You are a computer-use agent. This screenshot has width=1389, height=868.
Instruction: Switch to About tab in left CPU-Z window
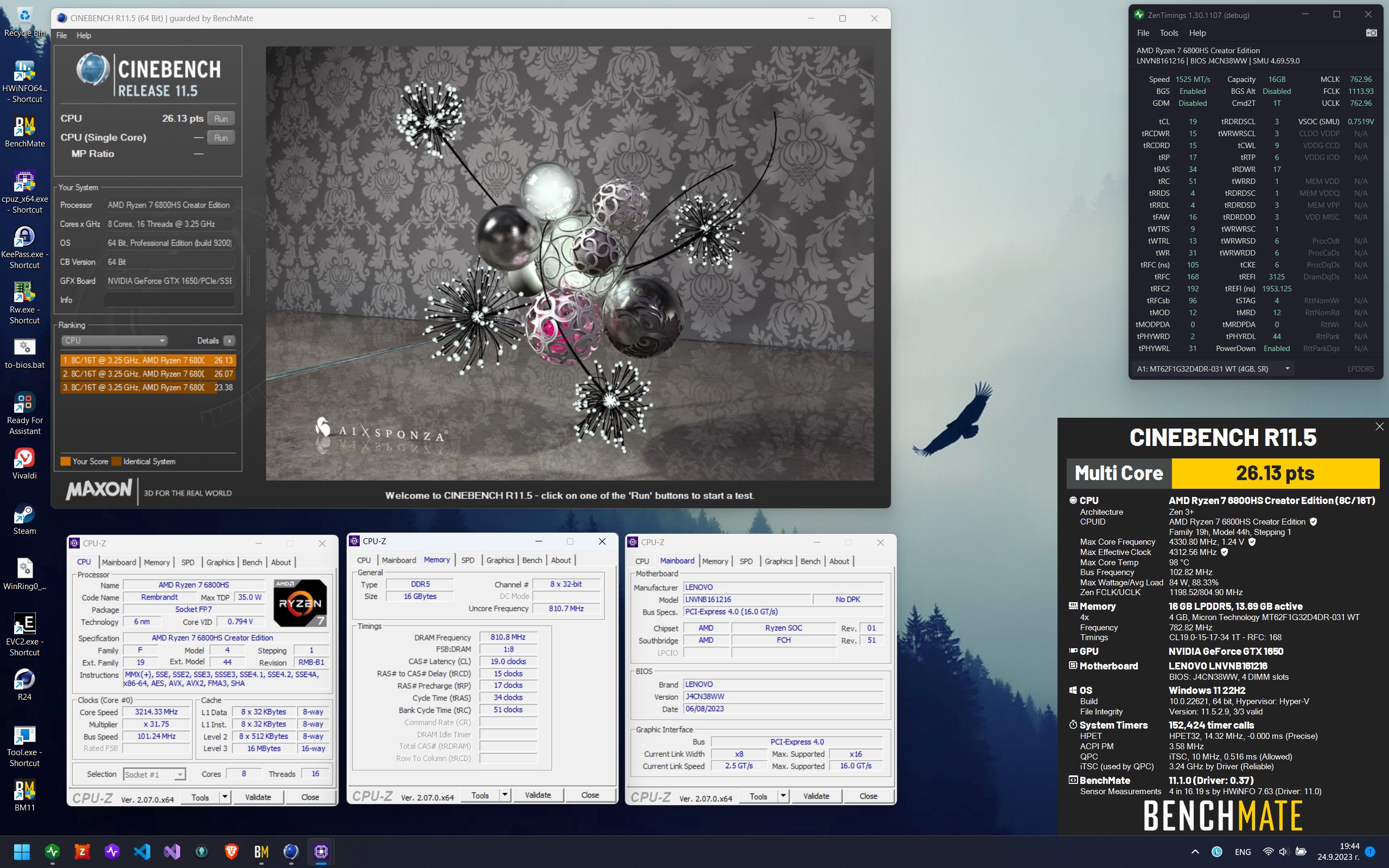pyautogui.click(x=281, y=562)
